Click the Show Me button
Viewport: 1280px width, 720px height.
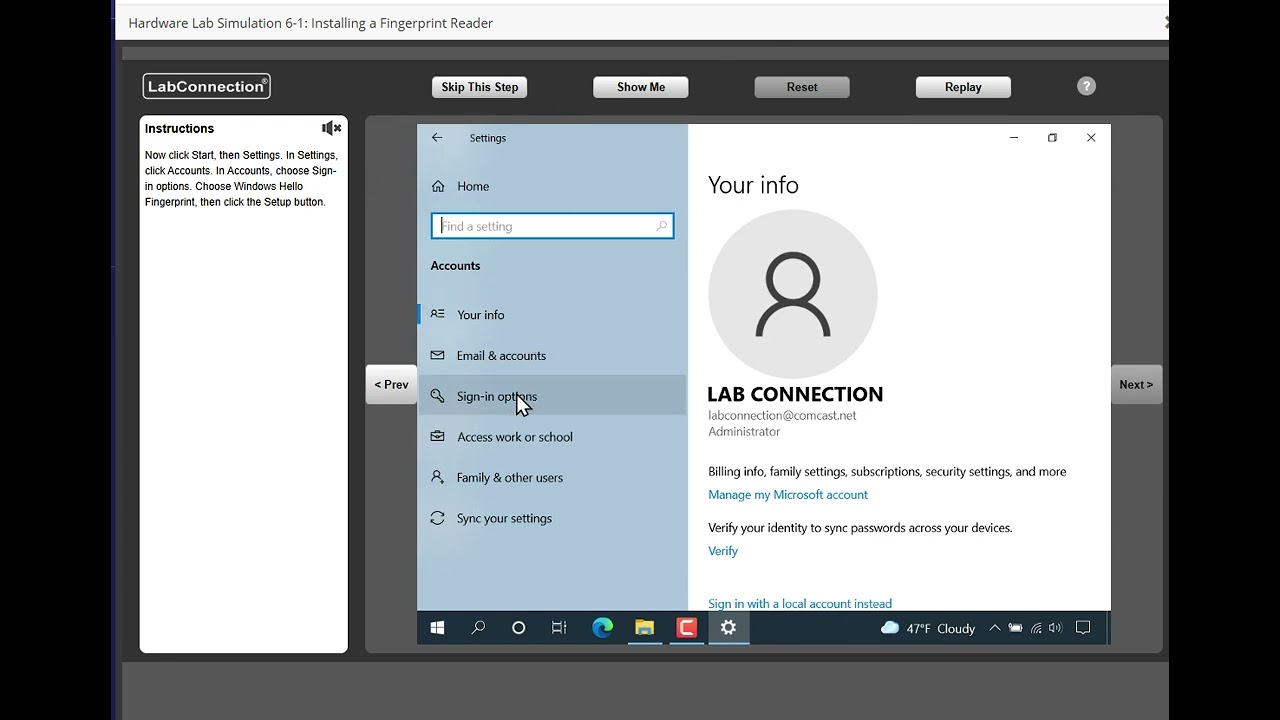(x=641, y=87)
